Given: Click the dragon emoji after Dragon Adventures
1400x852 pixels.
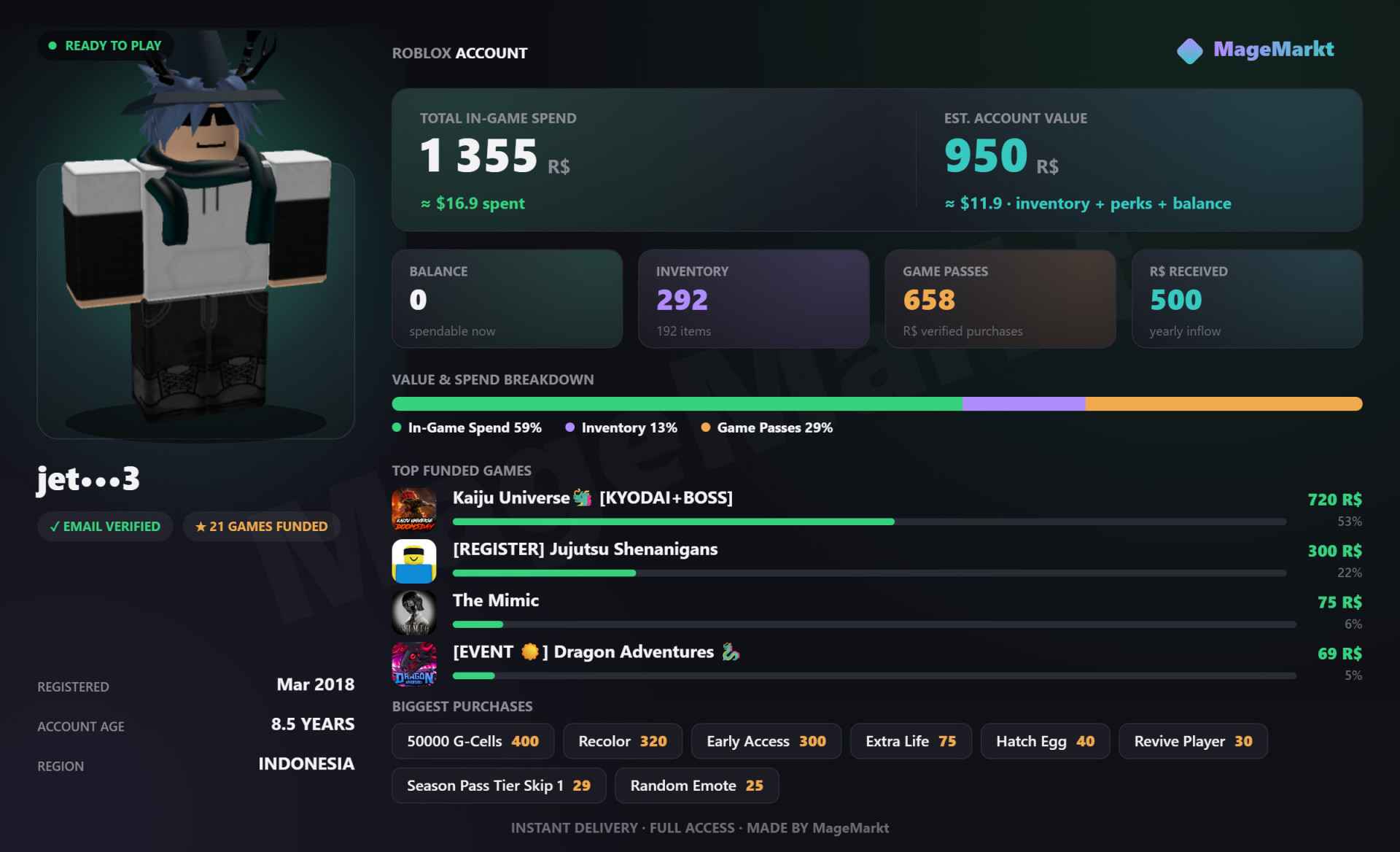Looking at the screenshot, I should [731, 652].
